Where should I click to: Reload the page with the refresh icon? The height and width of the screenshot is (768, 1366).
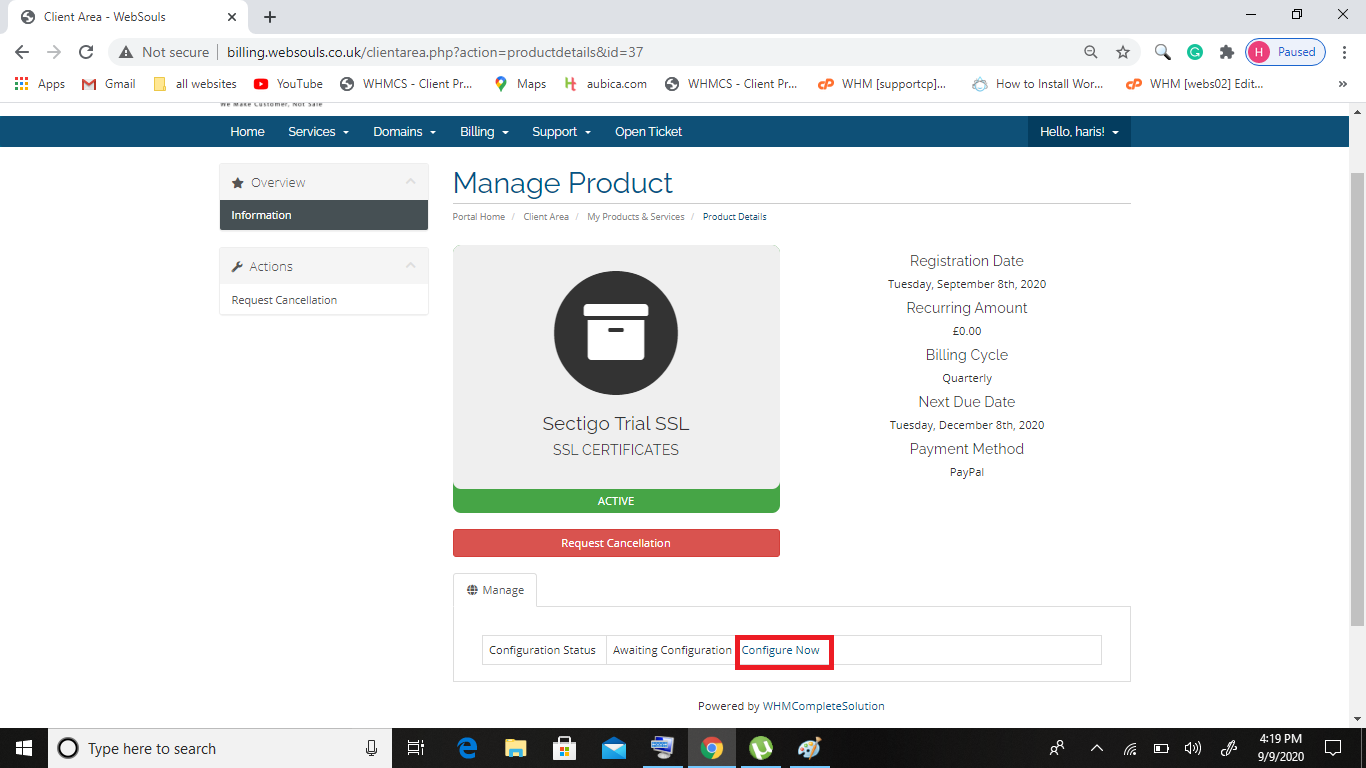[86, 52]
